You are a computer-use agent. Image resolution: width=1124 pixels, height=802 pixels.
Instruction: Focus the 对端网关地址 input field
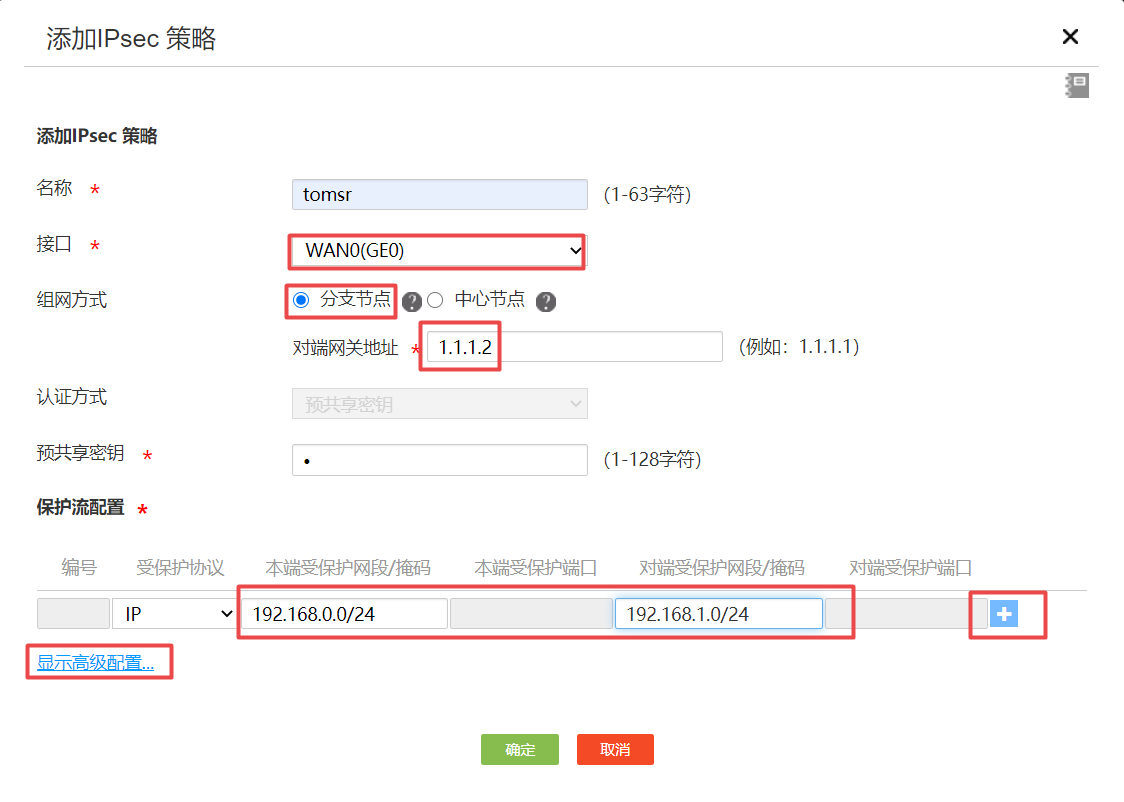574,347
